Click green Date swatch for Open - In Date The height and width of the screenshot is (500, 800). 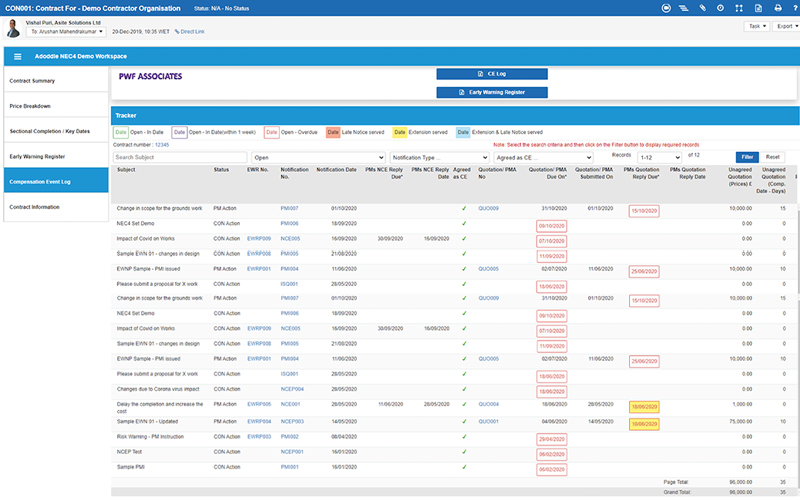click(x=120, y=132)
